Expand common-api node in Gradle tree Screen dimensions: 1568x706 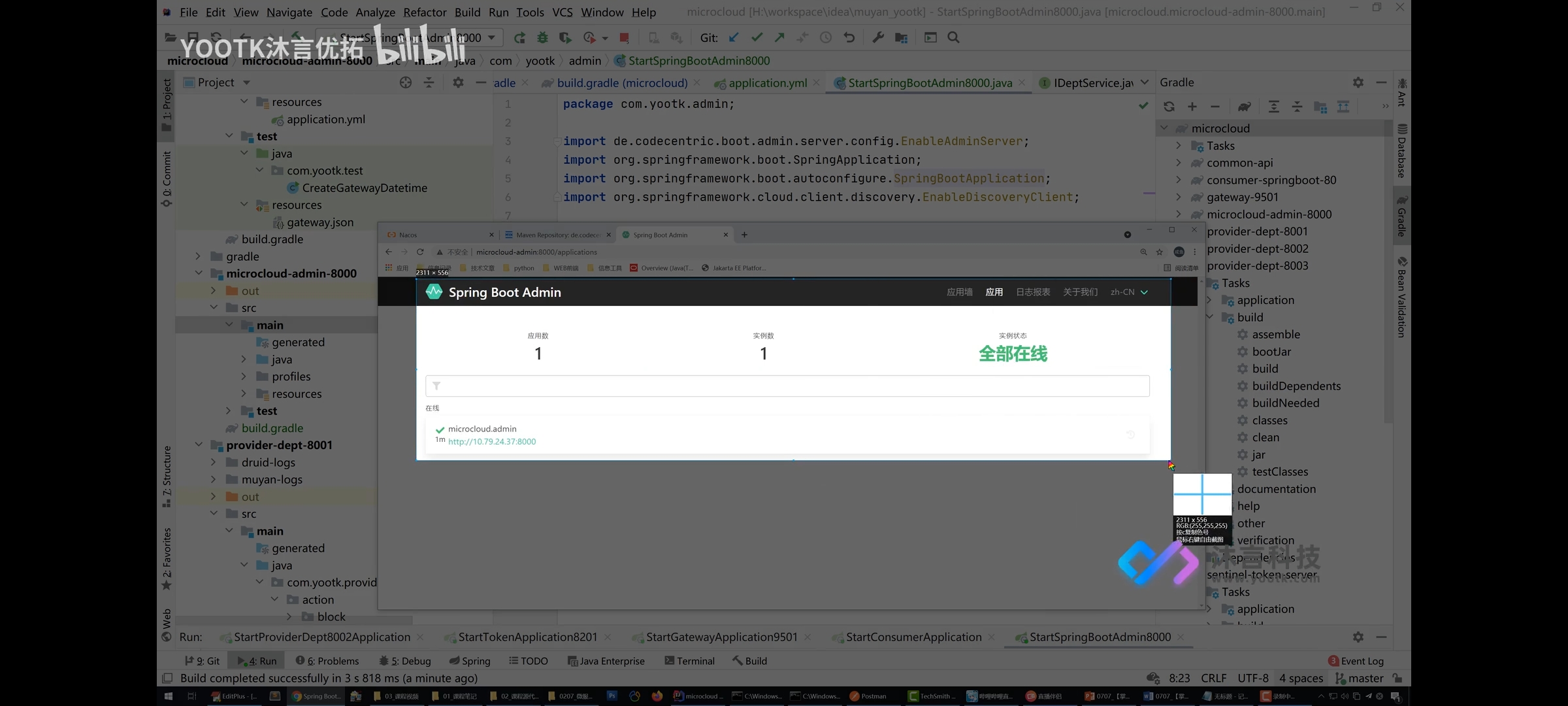click(1179, 163)
